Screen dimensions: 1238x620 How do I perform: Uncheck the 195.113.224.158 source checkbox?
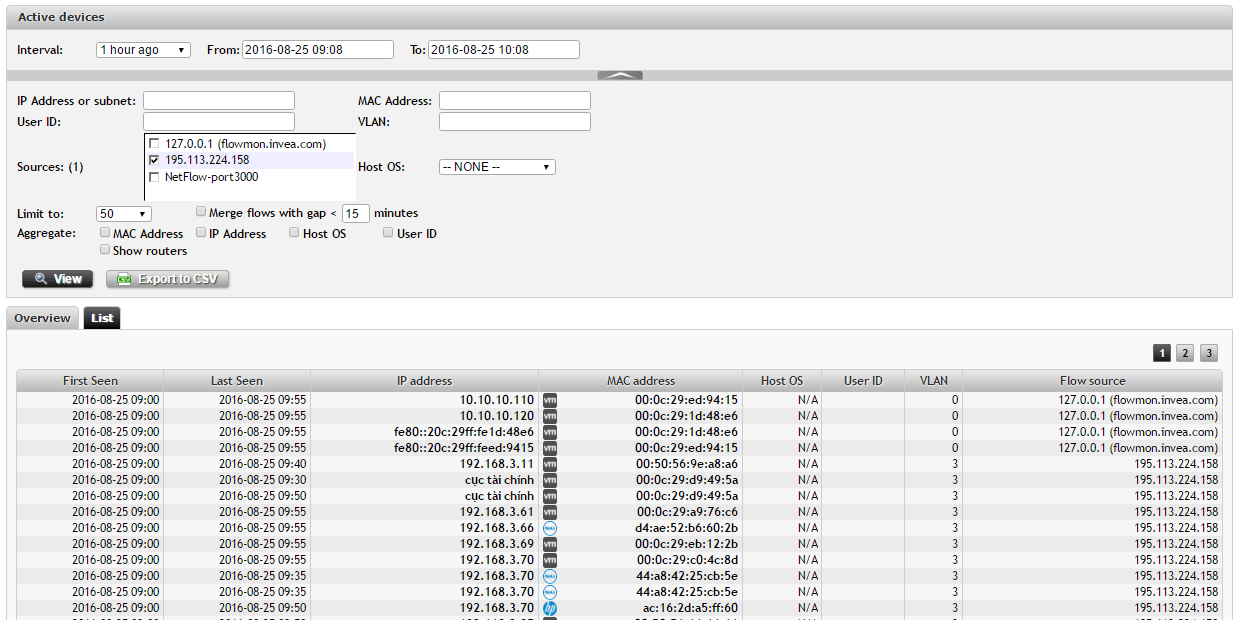pyautogui.click(x=154, y=160)
